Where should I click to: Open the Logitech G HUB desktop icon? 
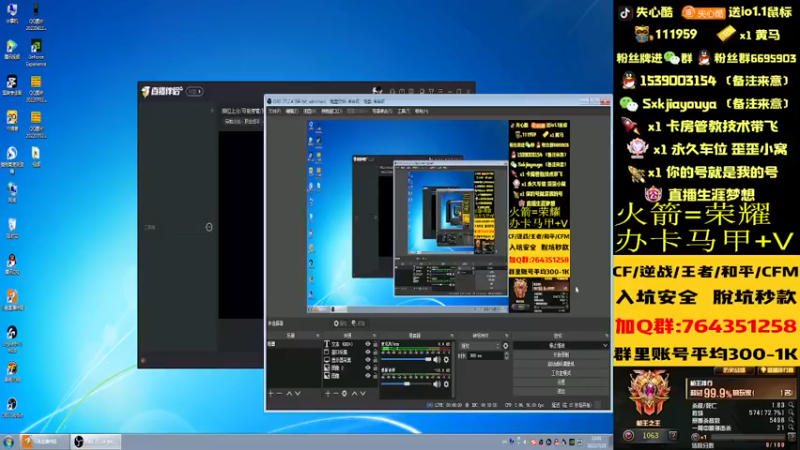click(x=12, y=339)
